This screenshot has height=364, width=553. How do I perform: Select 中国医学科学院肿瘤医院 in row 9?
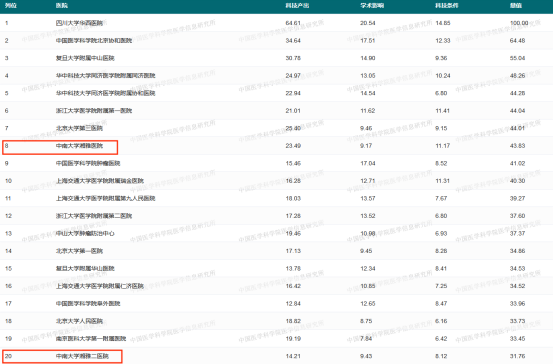tap(88, 163)
